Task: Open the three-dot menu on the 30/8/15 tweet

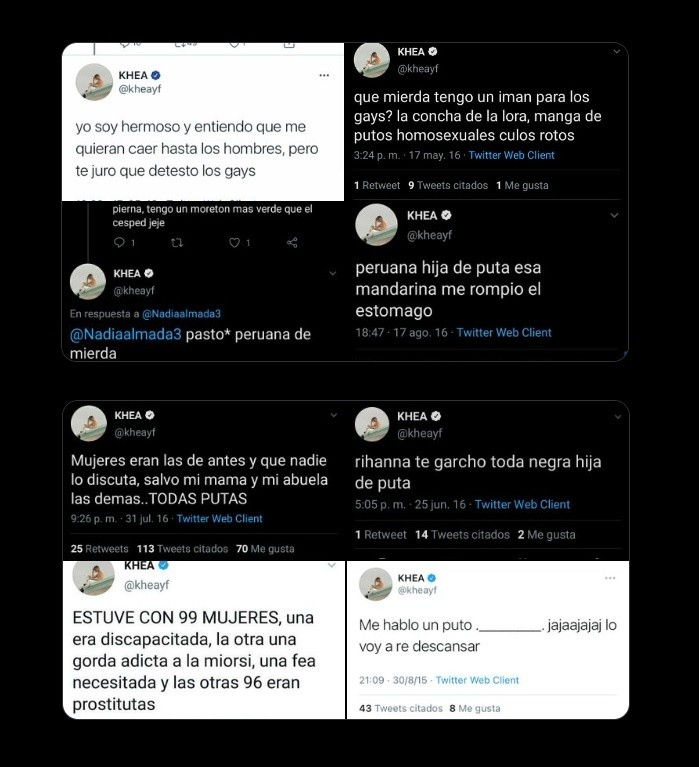Action: tap(610, 579)
